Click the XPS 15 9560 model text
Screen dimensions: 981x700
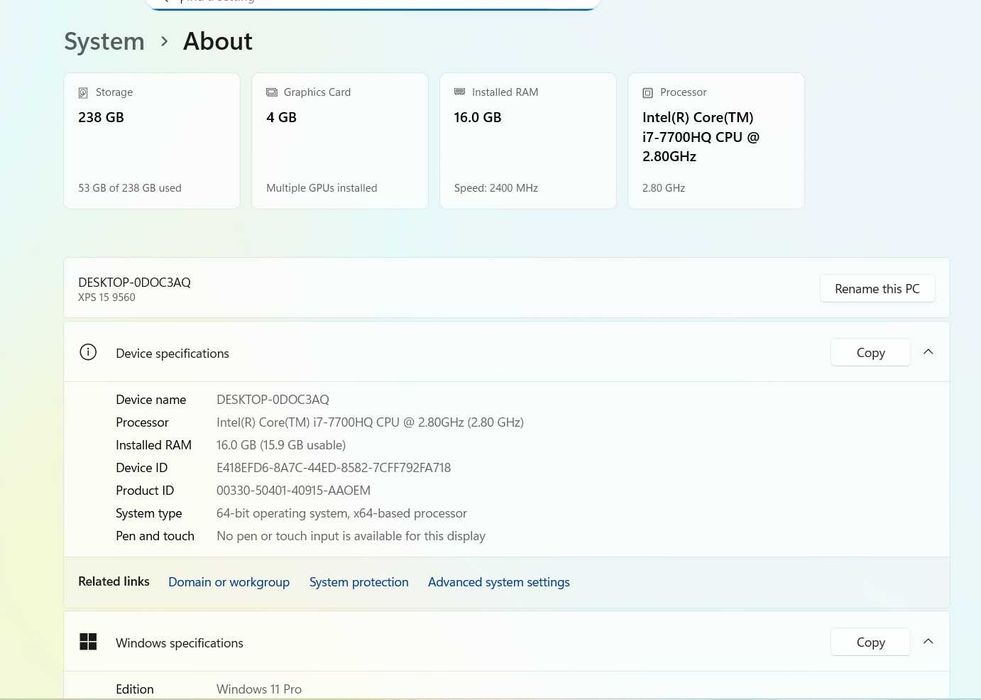pyautogui.click(x=106, y=297)
